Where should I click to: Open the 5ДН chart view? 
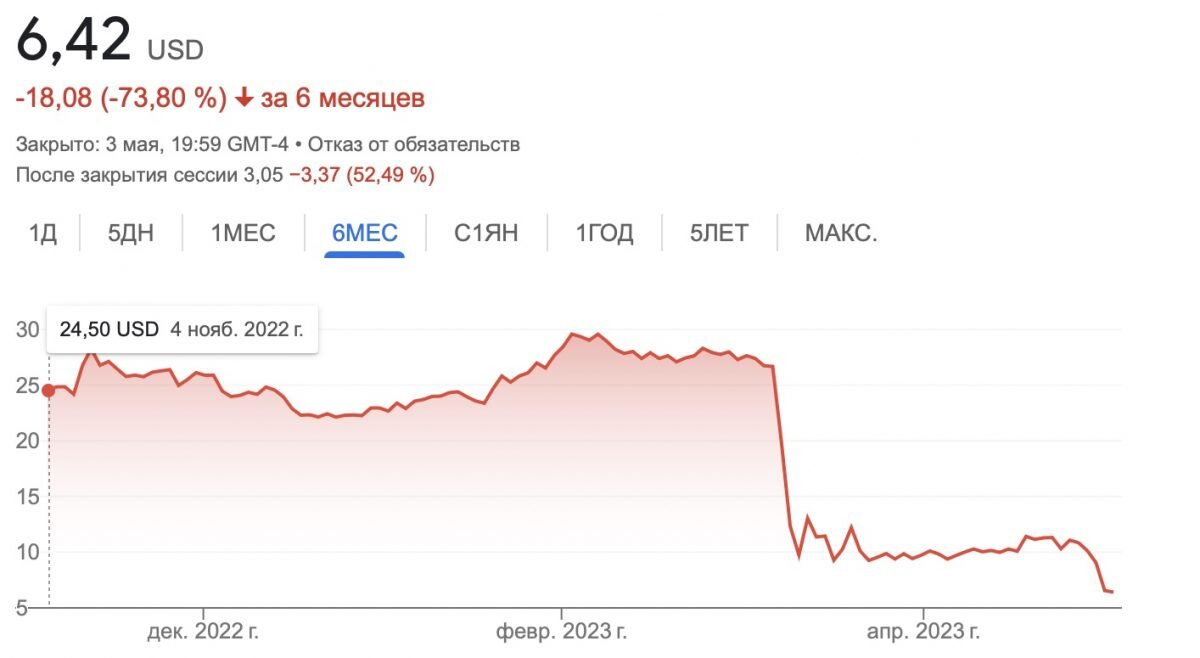pyautogui.click(x=129, y=232)
